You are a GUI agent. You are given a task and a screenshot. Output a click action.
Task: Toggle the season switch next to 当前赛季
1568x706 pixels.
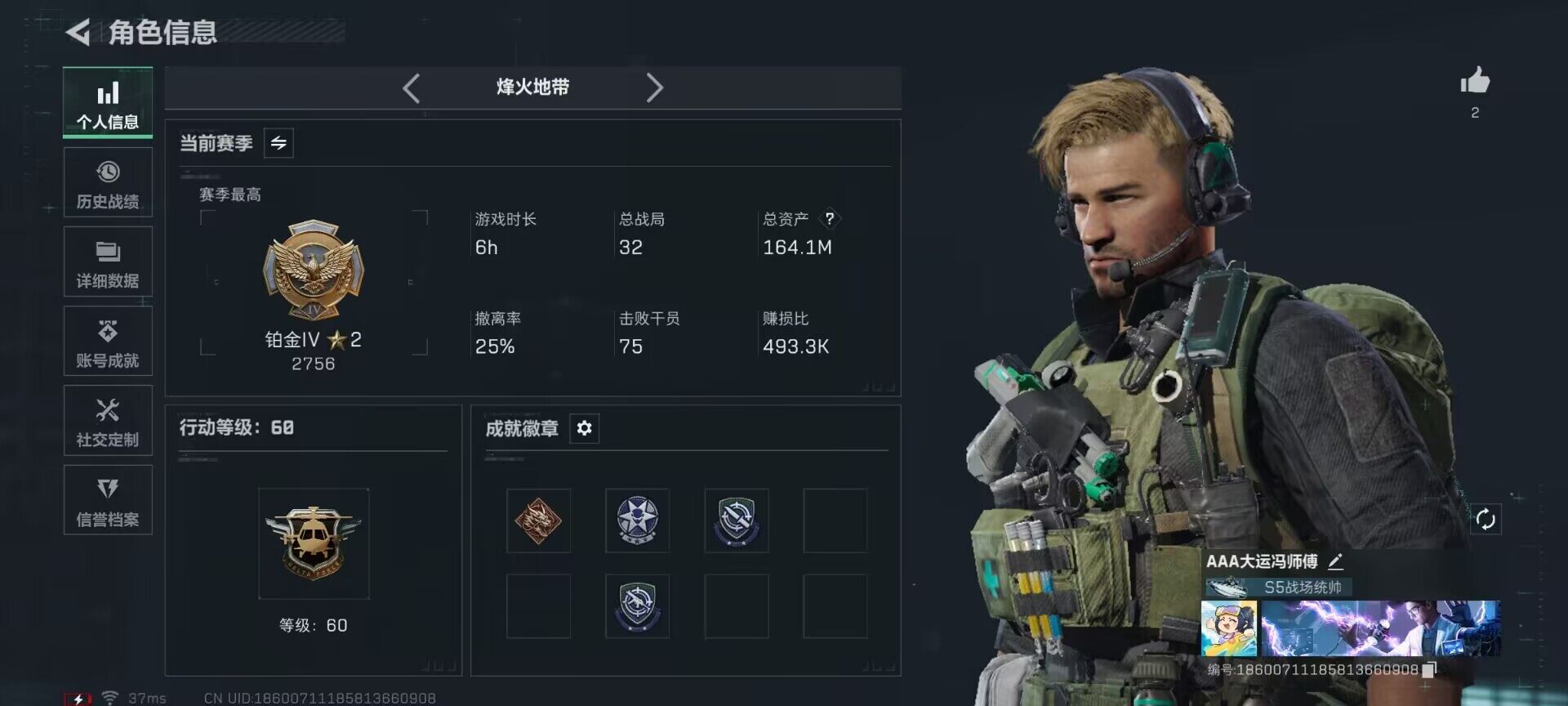pos(278,143)
